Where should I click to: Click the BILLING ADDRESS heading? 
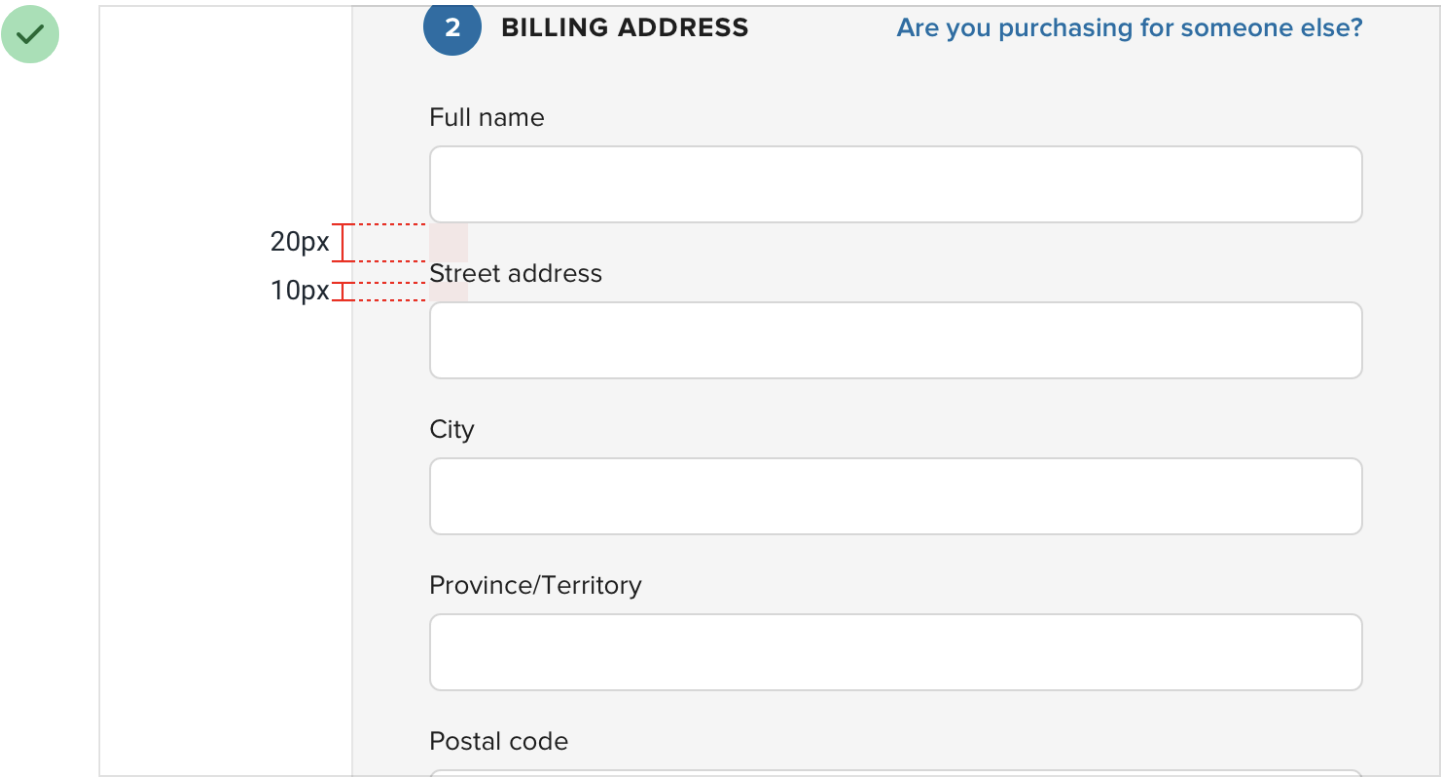[x=624, y=28]
